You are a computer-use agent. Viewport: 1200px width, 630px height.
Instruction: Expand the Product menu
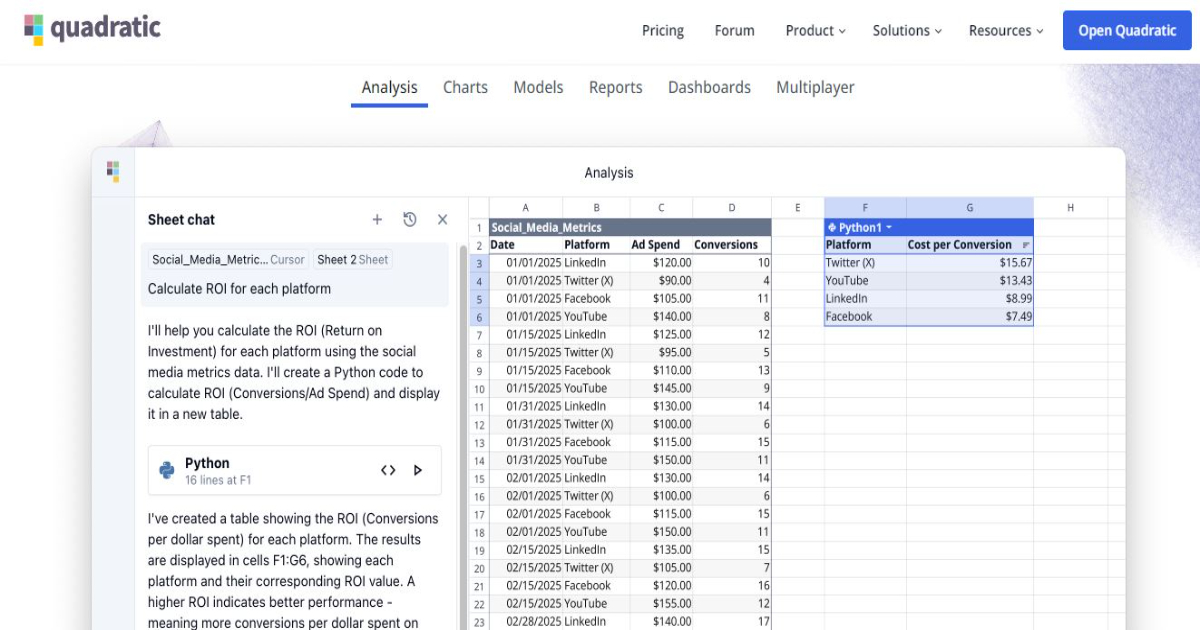pyautogui.click(x=815, y=31)
